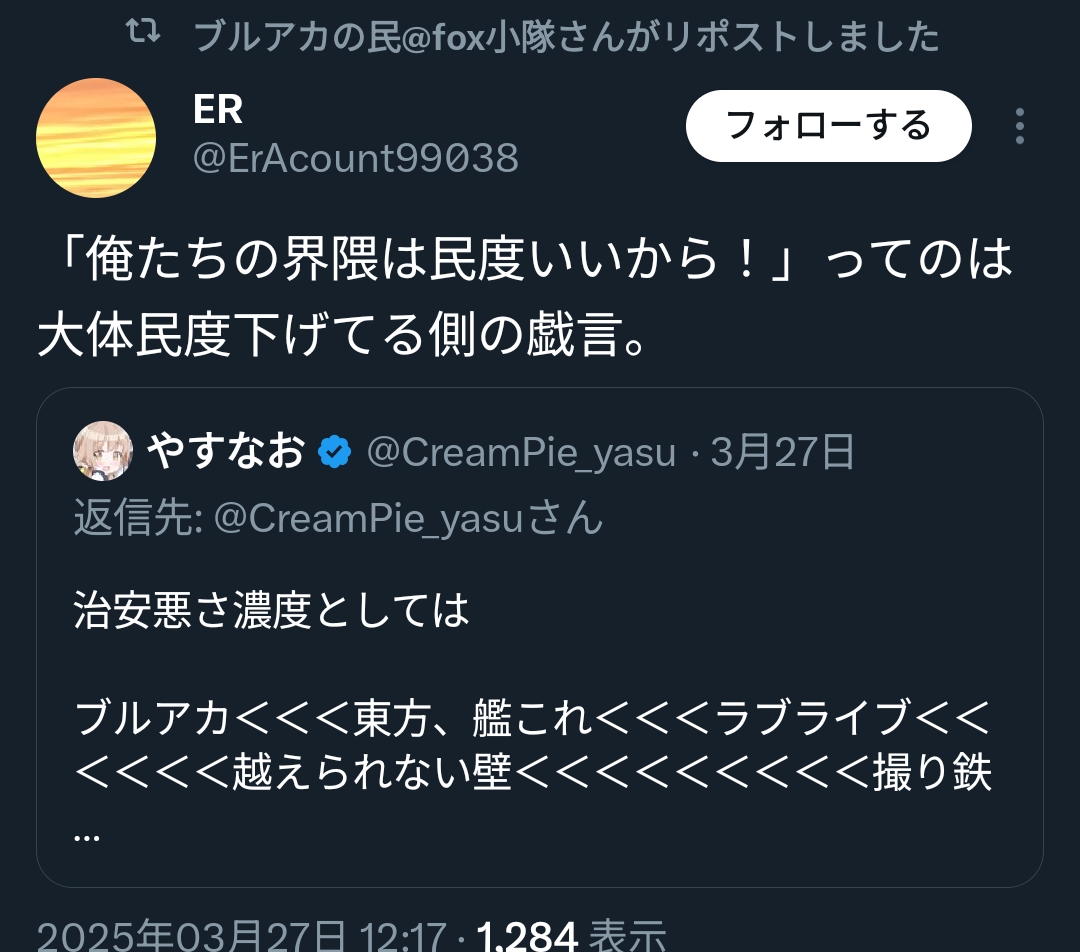The image size is (1080, 952).
Task: Open the 1,284 表示 view count
Action: (x=571, y=937)
